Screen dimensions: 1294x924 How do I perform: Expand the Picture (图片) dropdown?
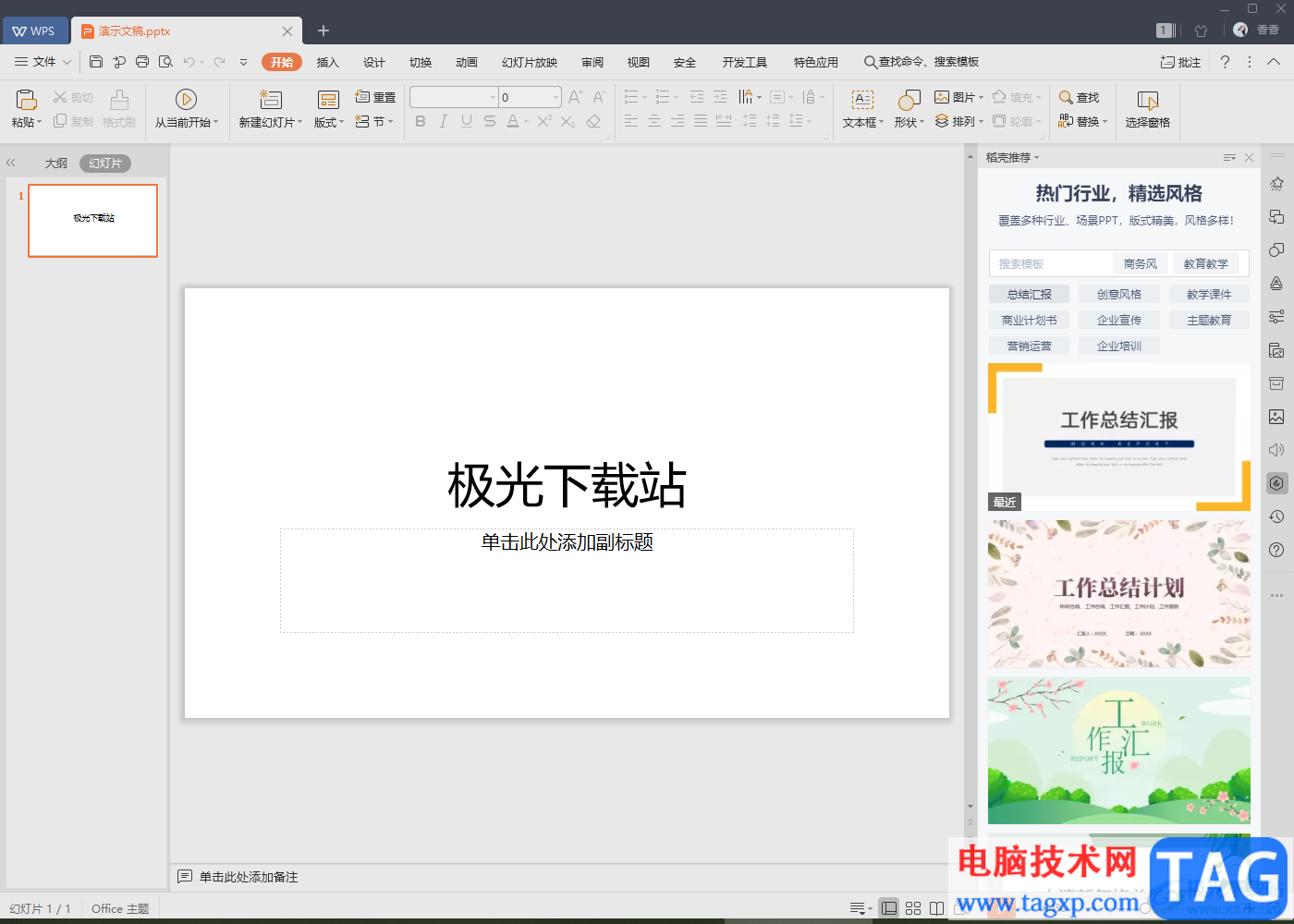click(x=981, y=97)
